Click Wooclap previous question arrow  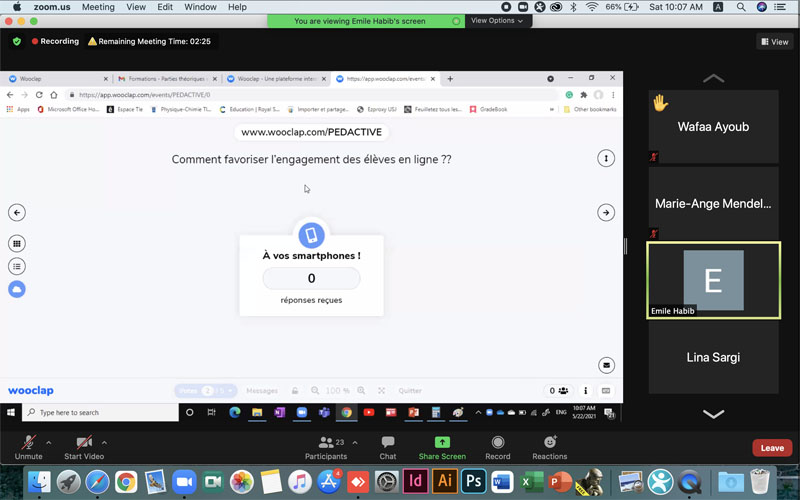(17, 213)
